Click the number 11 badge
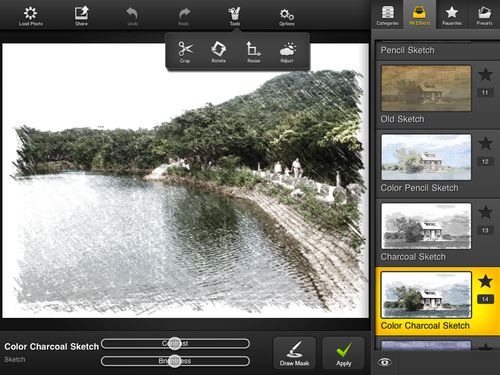The image size is (500, 375). pyautogui.click(x=485, y=93)
